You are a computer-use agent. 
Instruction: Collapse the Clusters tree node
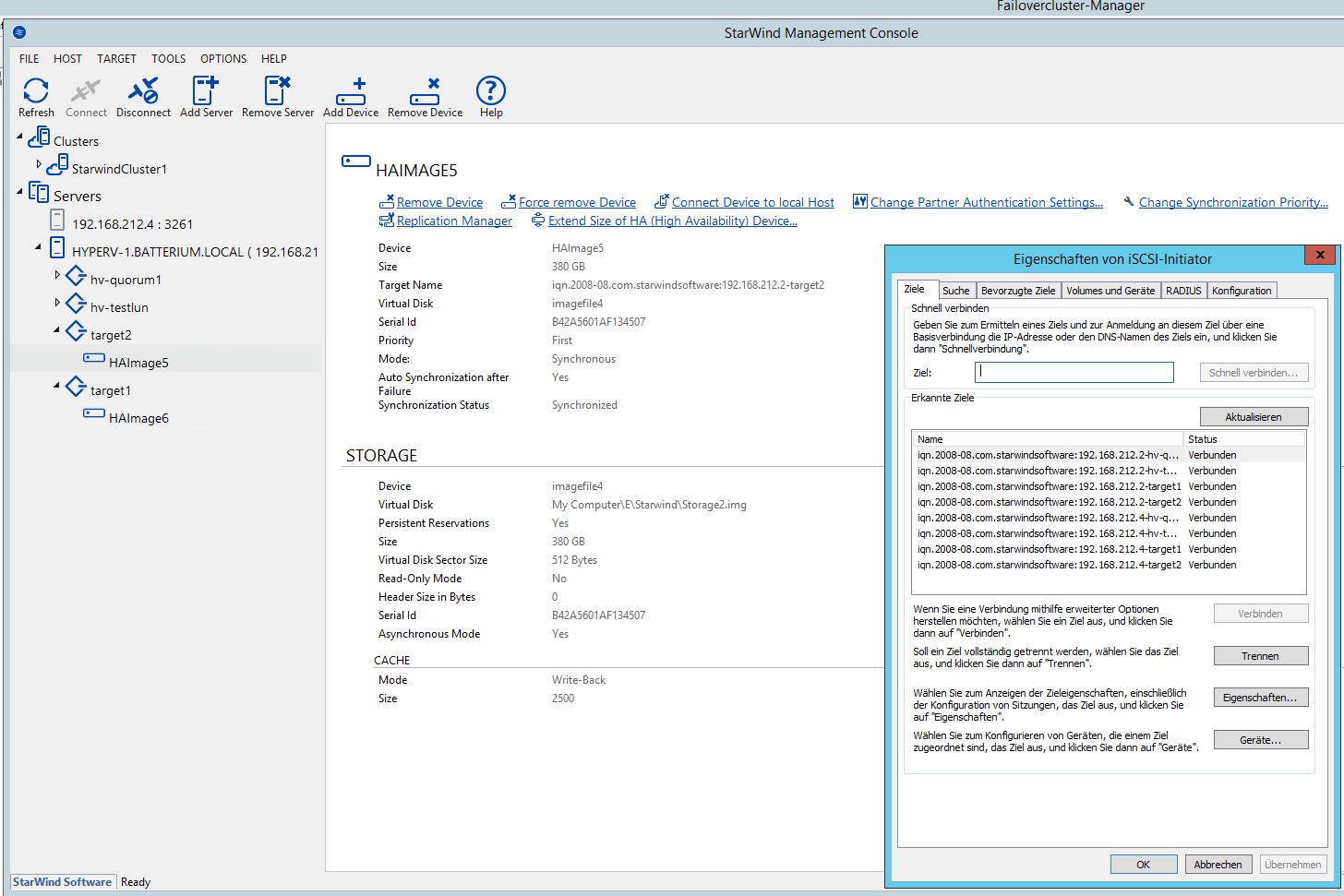[x=19, y=137]
